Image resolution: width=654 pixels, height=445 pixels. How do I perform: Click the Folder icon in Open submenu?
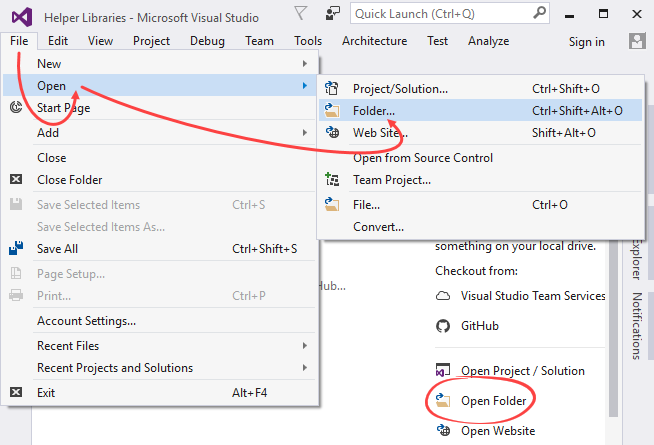click(x=332, y=110)
